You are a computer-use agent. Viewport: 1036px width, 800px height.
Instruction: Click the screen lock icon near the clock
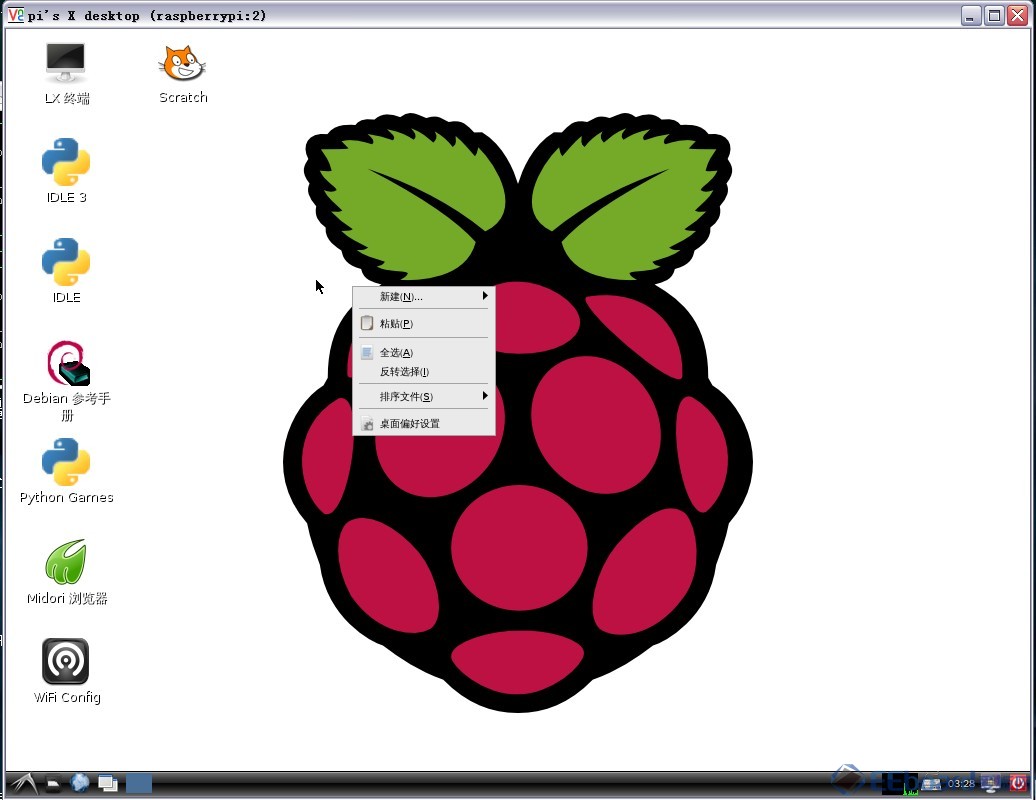click(x=990, y=783)
